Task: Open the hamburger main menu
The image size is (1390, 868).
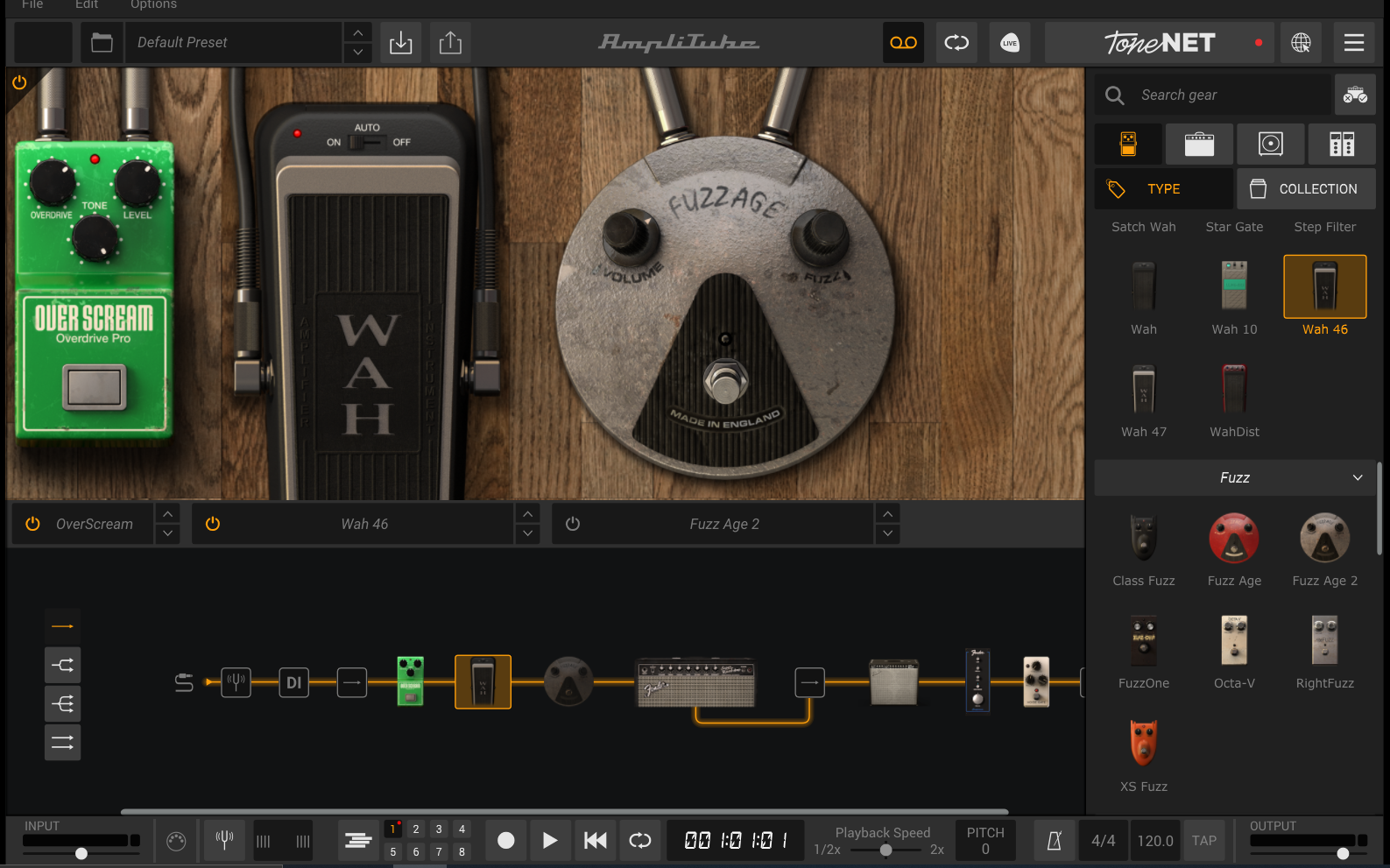Action: coord(1354,42)
